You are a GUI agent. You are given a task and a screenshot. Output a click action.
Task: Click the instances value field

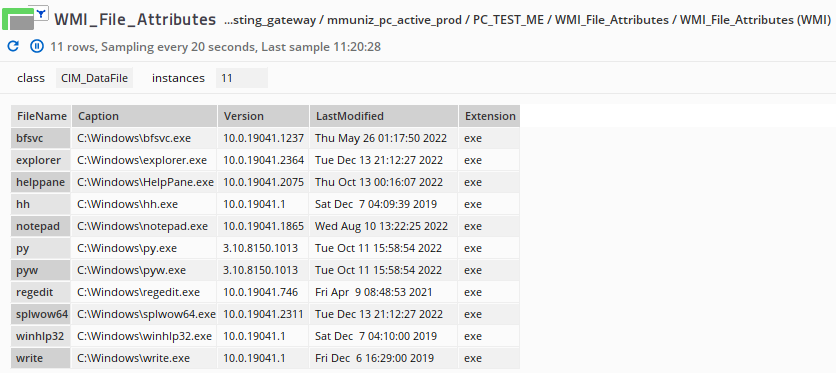pos(242,78)
